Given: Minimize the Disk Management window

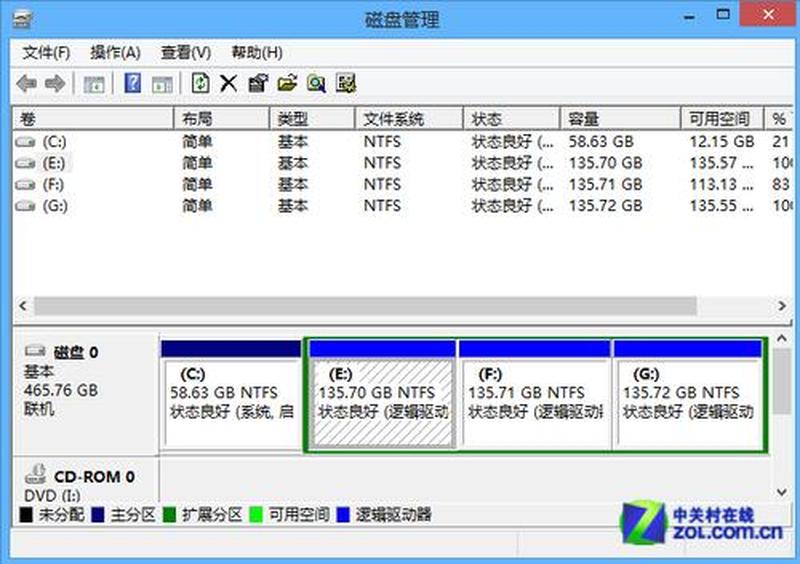Looking at the screenshot, I should 689,17.
